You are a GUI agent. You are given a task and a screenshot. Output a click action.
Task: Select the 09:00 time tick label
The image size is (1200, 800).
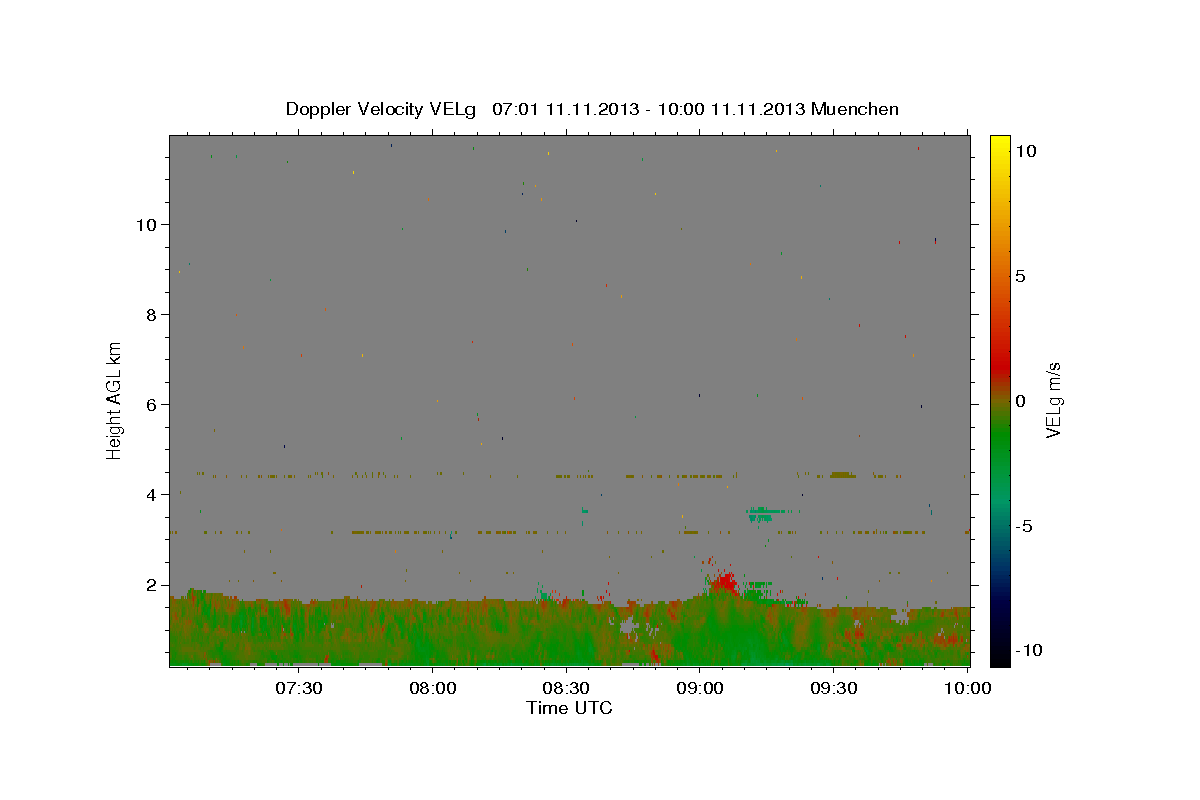tap(699, 688)
